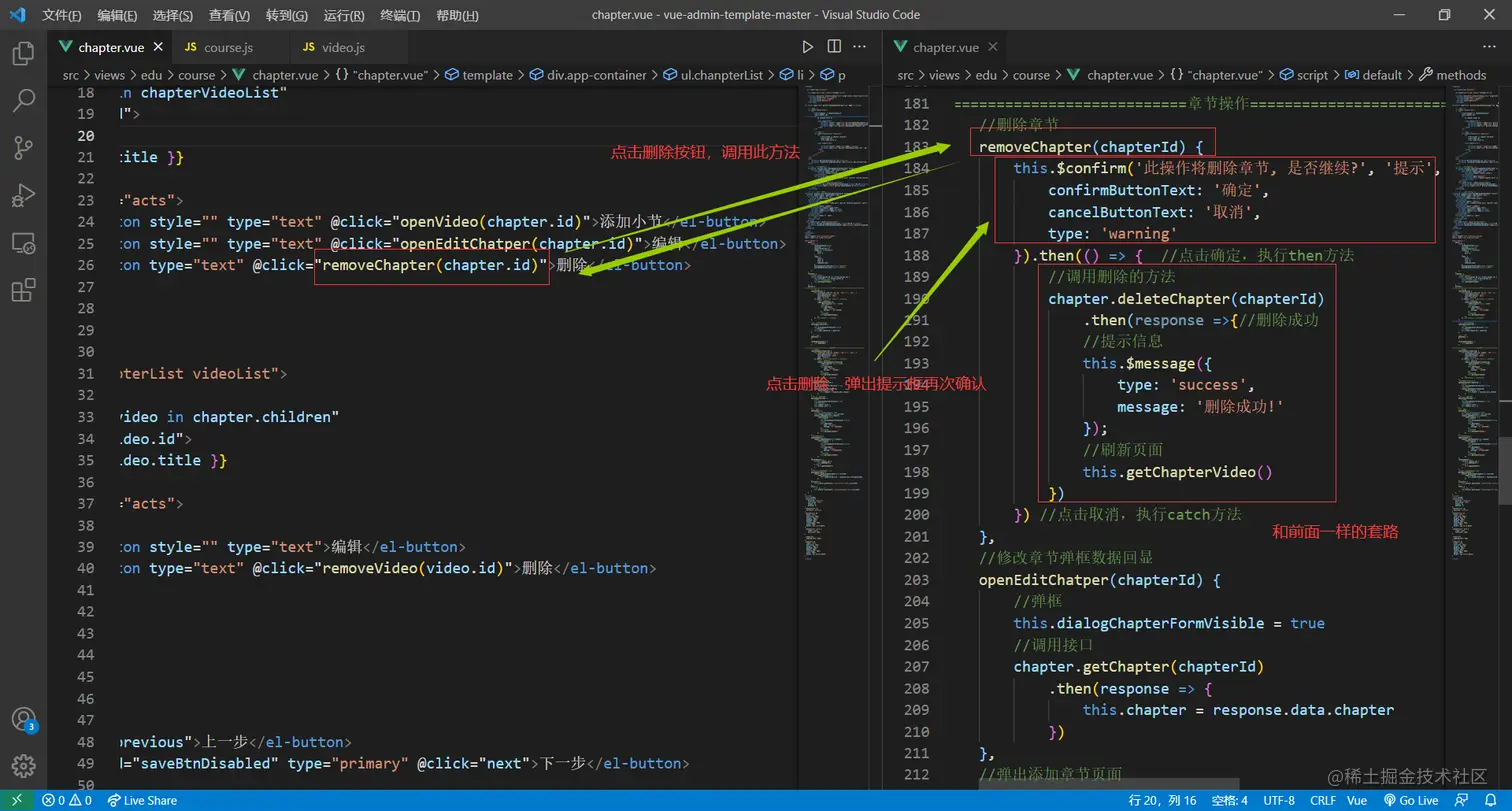Expand the default breadcrumb
Screen dimensions: 1512x811
pyautogui.click(x=1374, y=75)
